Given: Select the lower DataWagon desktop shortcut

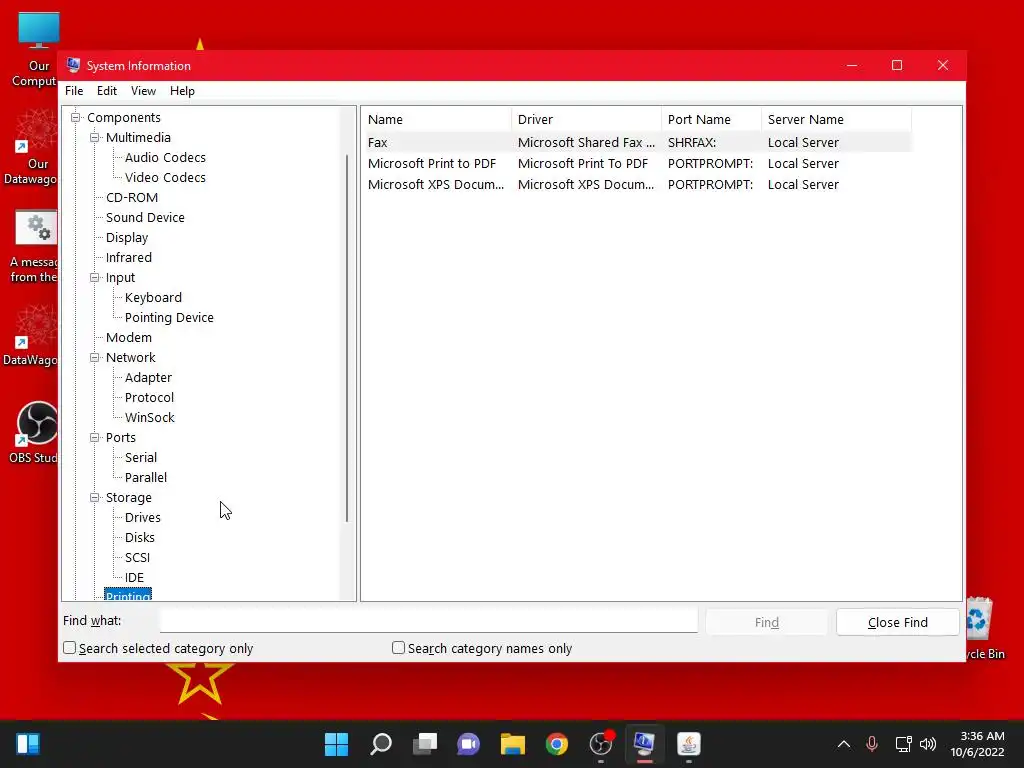Looking at the screenshot, I should (x=33, y=336).
